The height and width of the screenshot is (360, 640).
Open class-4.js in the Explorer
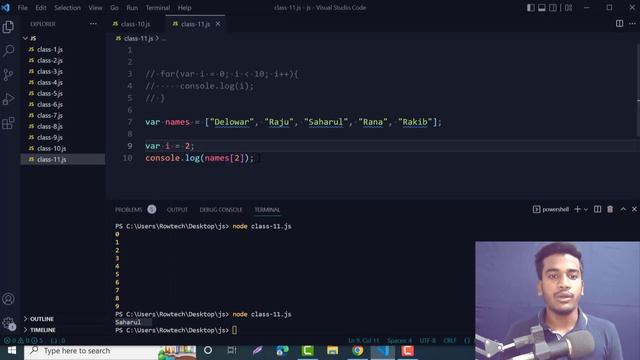click(x=63, y=82)
